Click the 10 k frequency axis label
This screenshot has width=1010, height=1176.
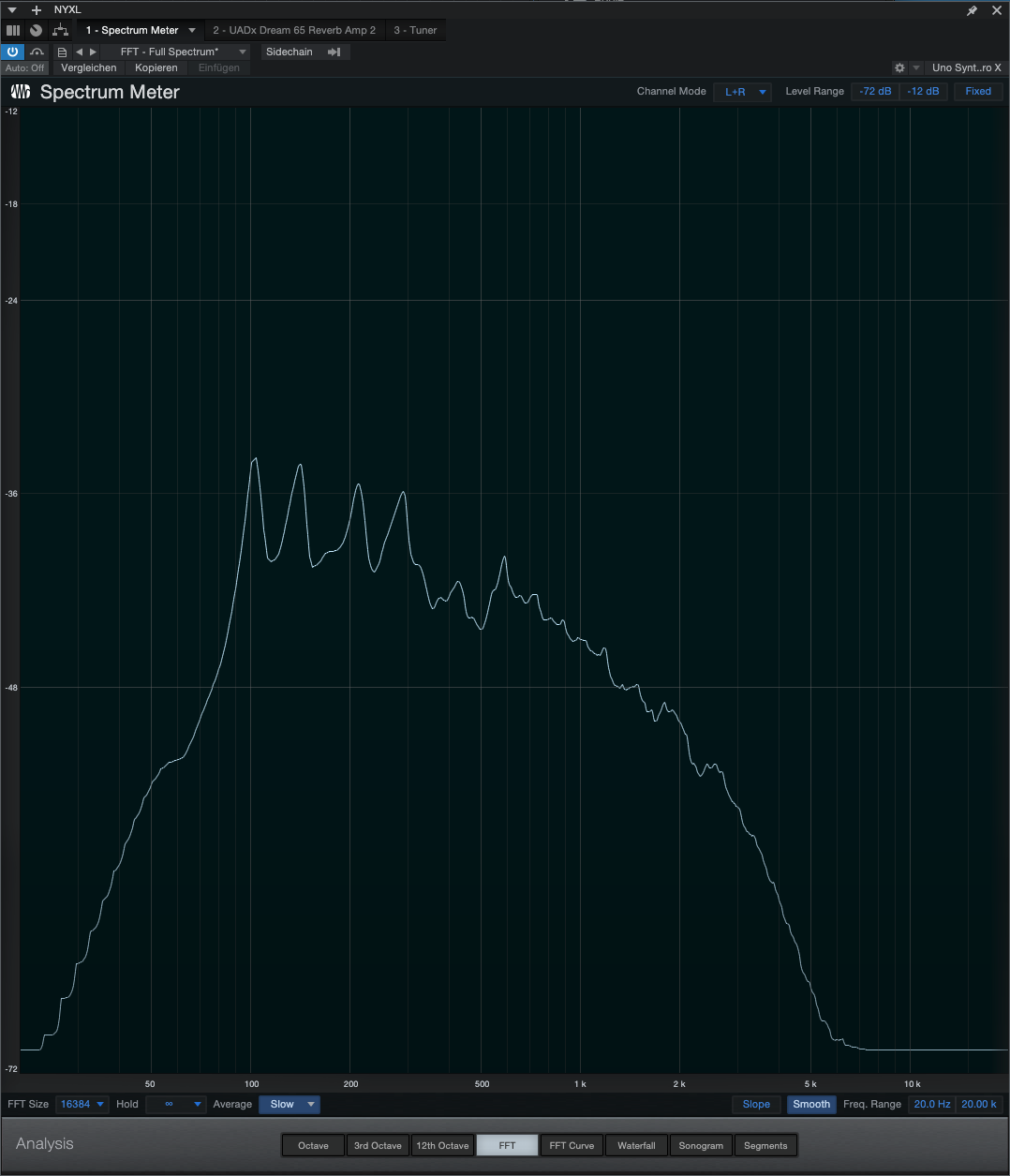point(912,1084)
